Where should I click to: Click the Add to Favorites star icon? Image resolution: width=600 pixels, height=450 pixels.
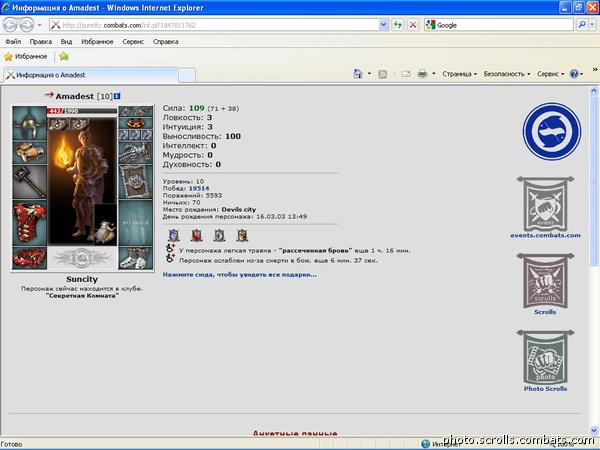click(x=64, y=57)
